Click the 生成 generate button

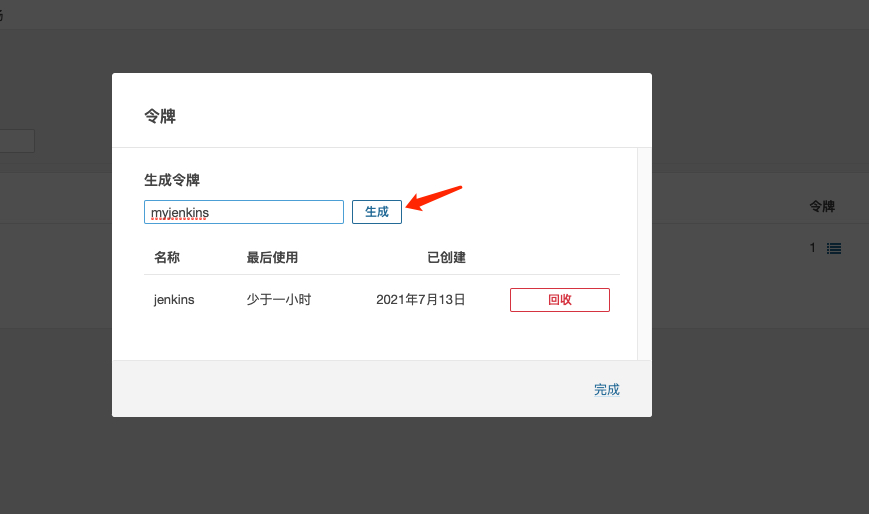pos(377,212)
